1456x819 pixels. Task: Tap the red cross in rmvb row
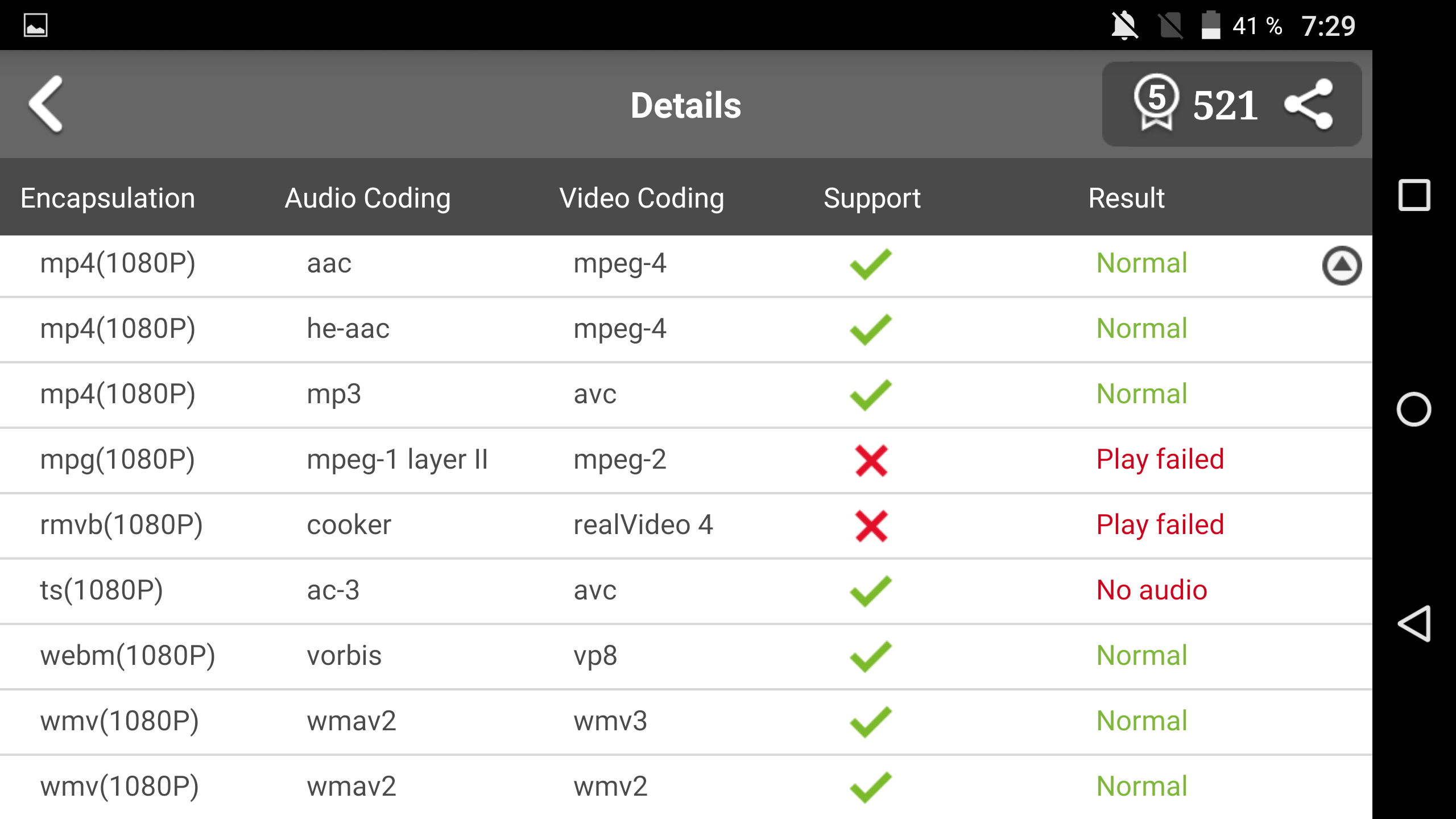[x=871, y=526]
